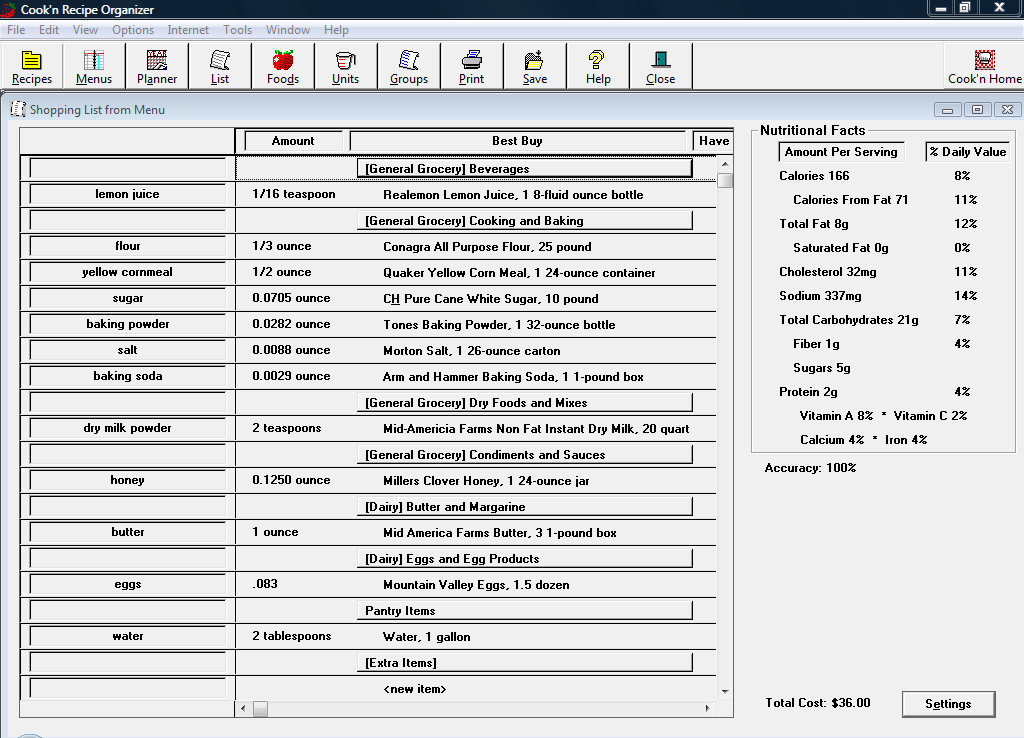The height and width of the screenshot is (738, 1024).
Task: Click the horizontal scrollbar thumb
Action: [260, 708]
